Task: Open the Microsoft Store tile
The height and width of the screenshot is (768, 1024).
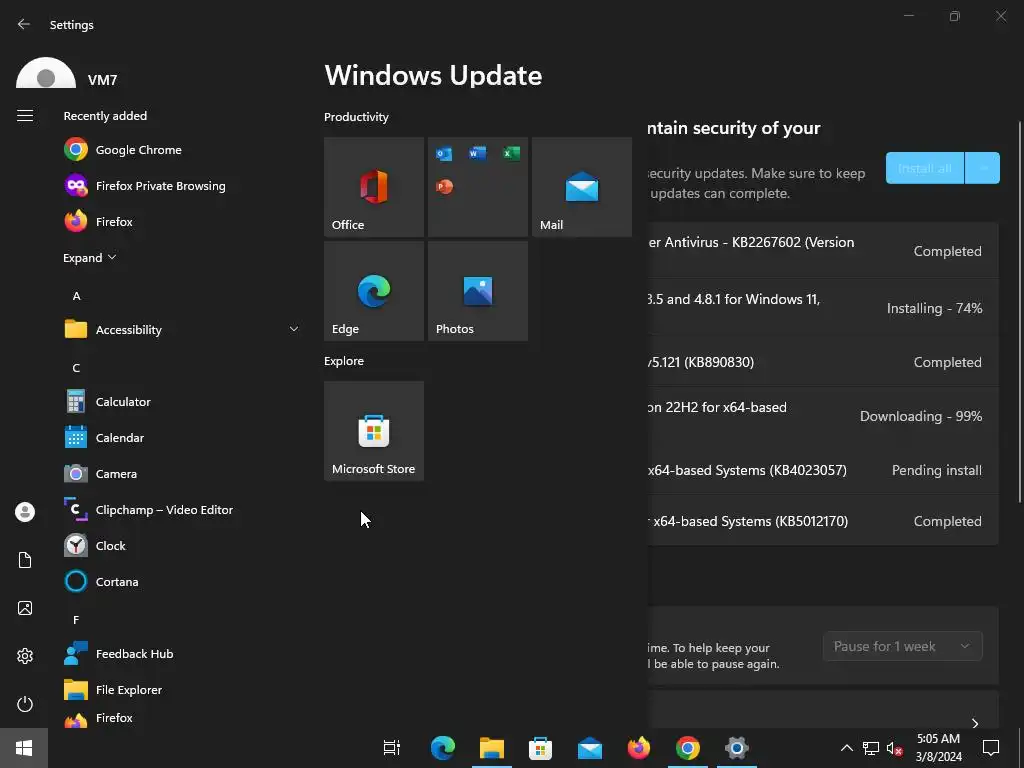Action: [x=374, y=431]
